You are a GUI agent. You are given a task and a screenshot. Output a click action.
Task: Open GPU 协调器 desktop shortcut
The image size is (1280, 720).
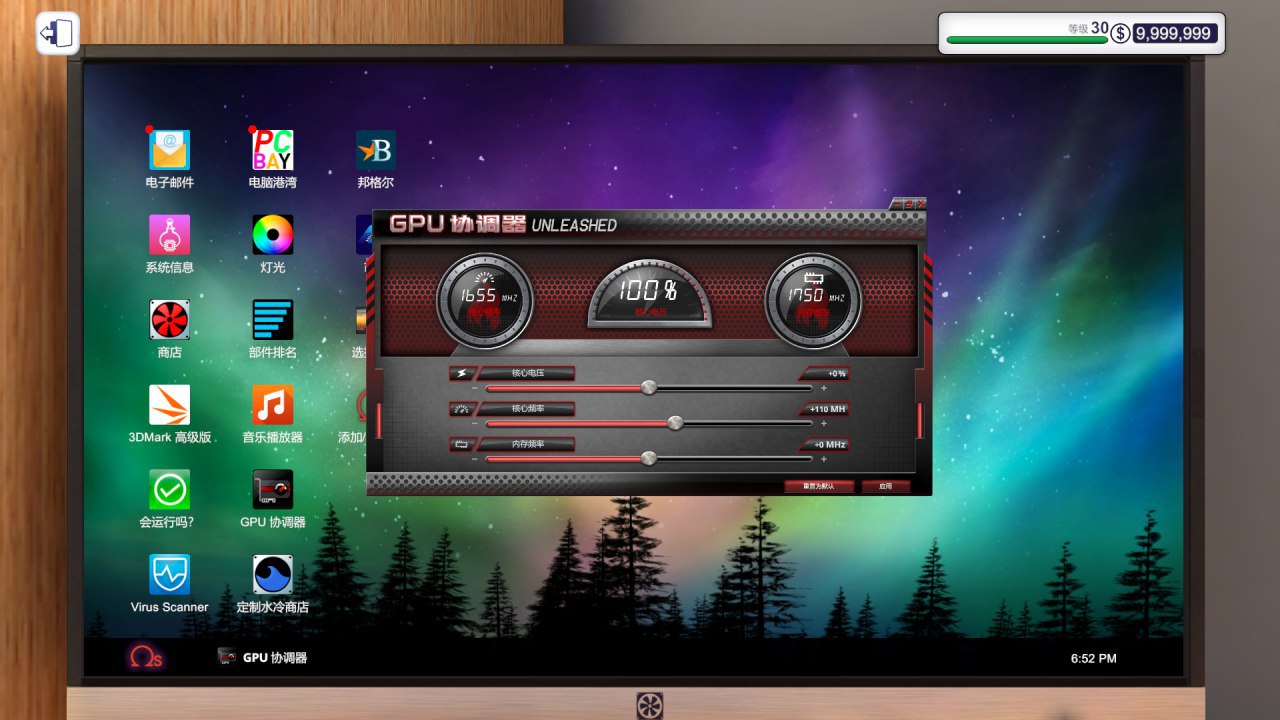click(x=272, y=490)
